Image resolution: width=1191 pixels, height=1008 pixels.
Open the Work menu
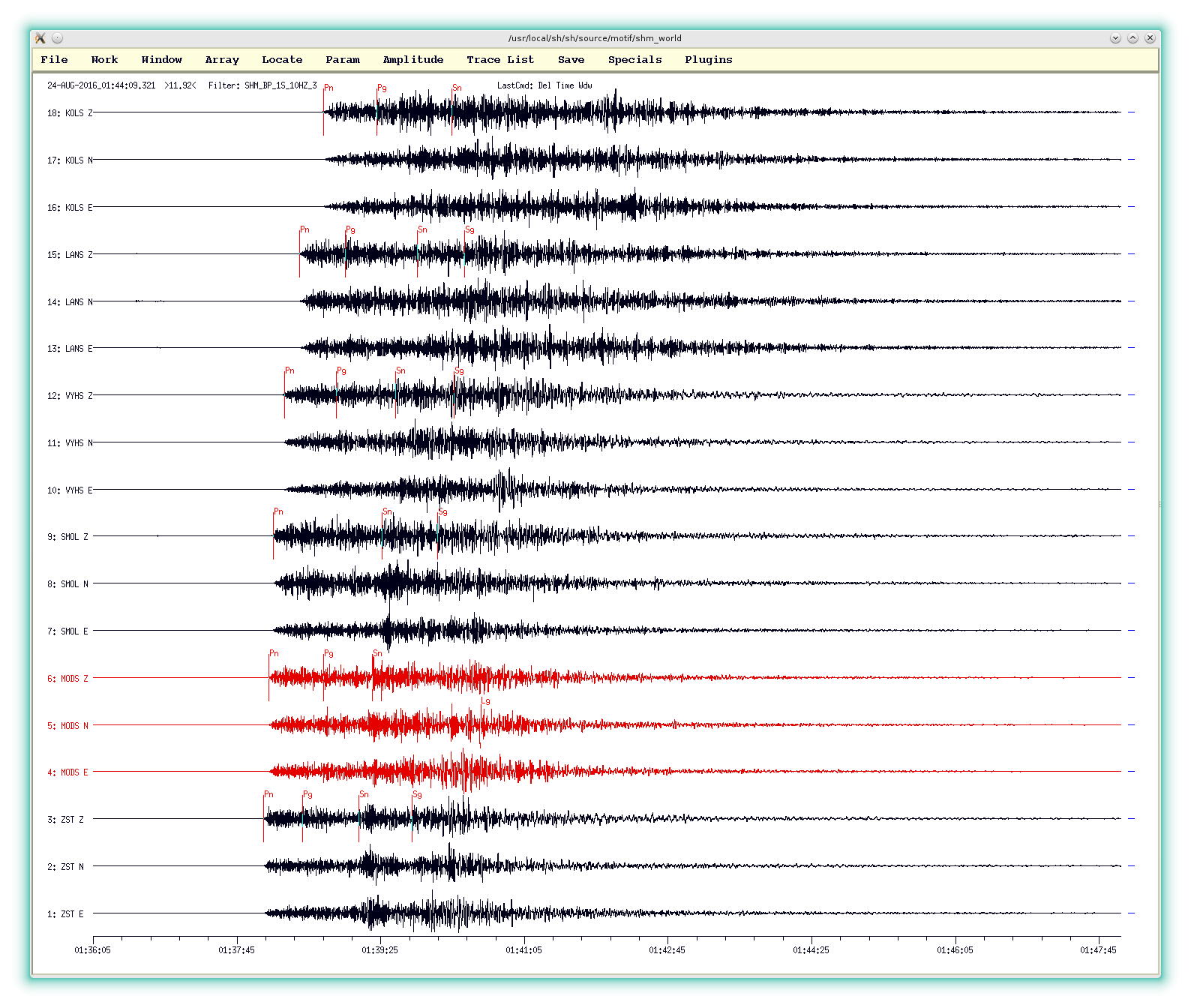(104, 60)
